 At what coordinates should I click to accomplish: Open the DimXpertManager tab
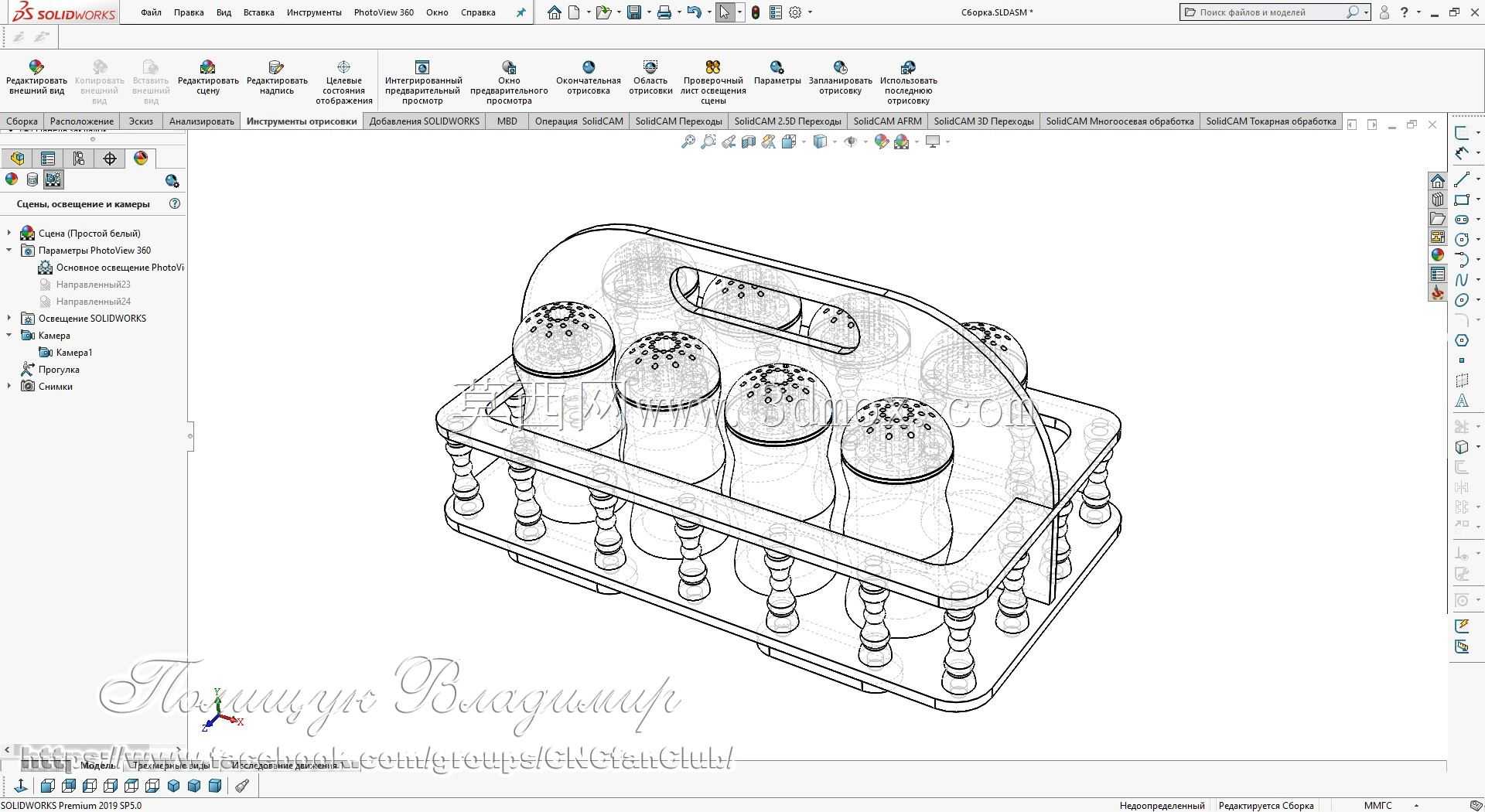click(110, 159)
